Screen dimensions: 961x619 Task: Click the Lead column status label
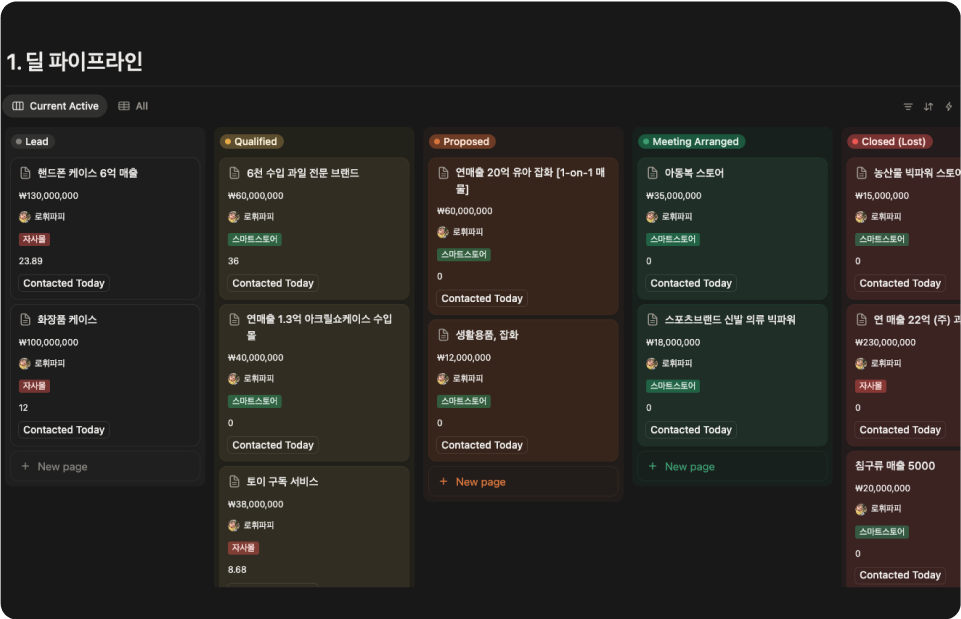pyautogui.click(x=32, y=142)
